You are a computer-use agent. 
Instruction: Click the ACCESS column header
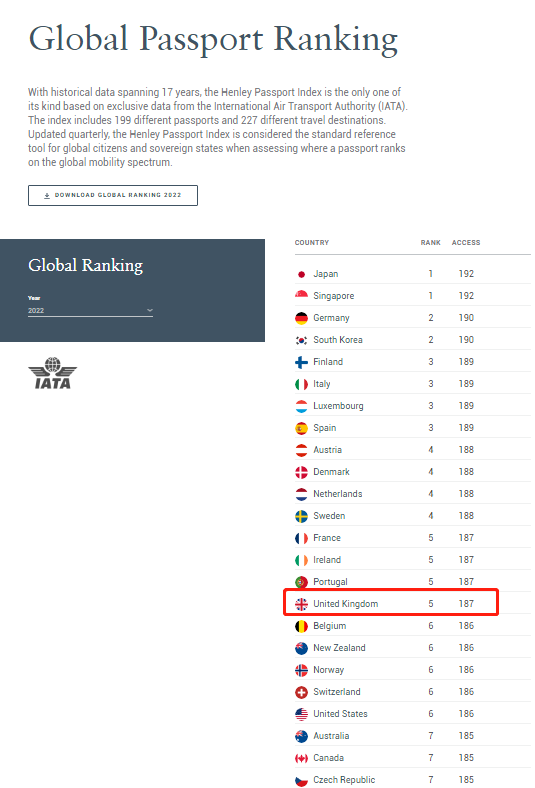[x=466, y=243]
